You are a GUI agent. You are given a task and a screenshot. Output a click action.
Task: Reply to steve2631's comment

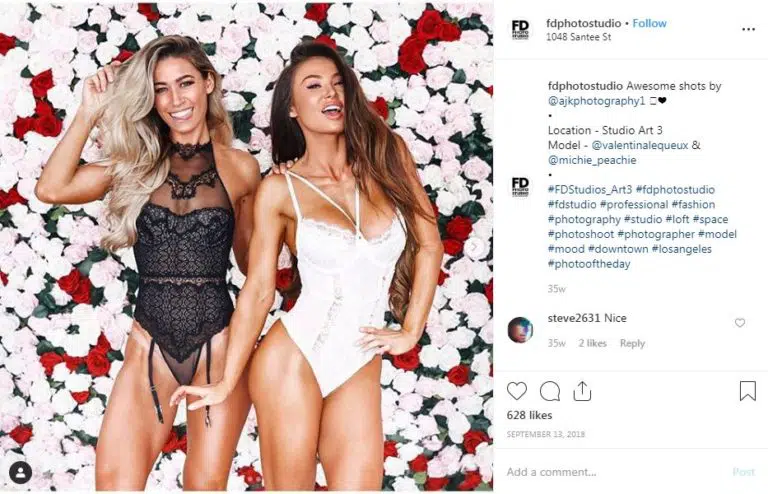[x=632, y=343]
